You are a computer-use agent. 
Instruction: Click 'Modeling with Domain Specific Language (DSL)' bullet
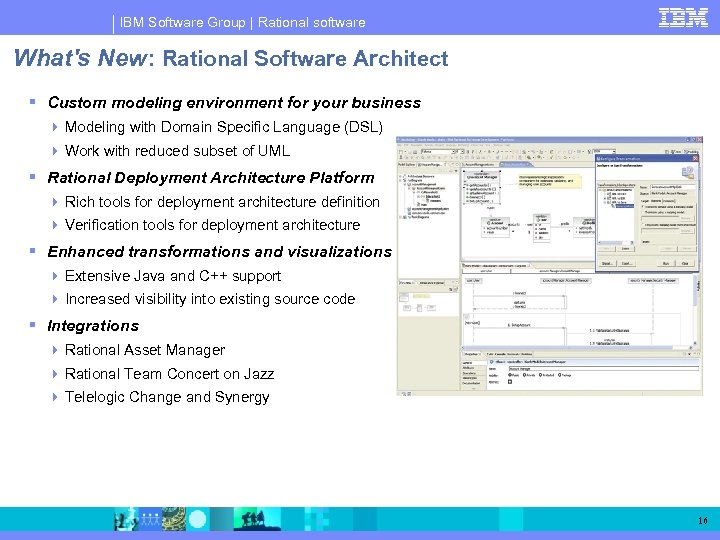pos(224,127)
